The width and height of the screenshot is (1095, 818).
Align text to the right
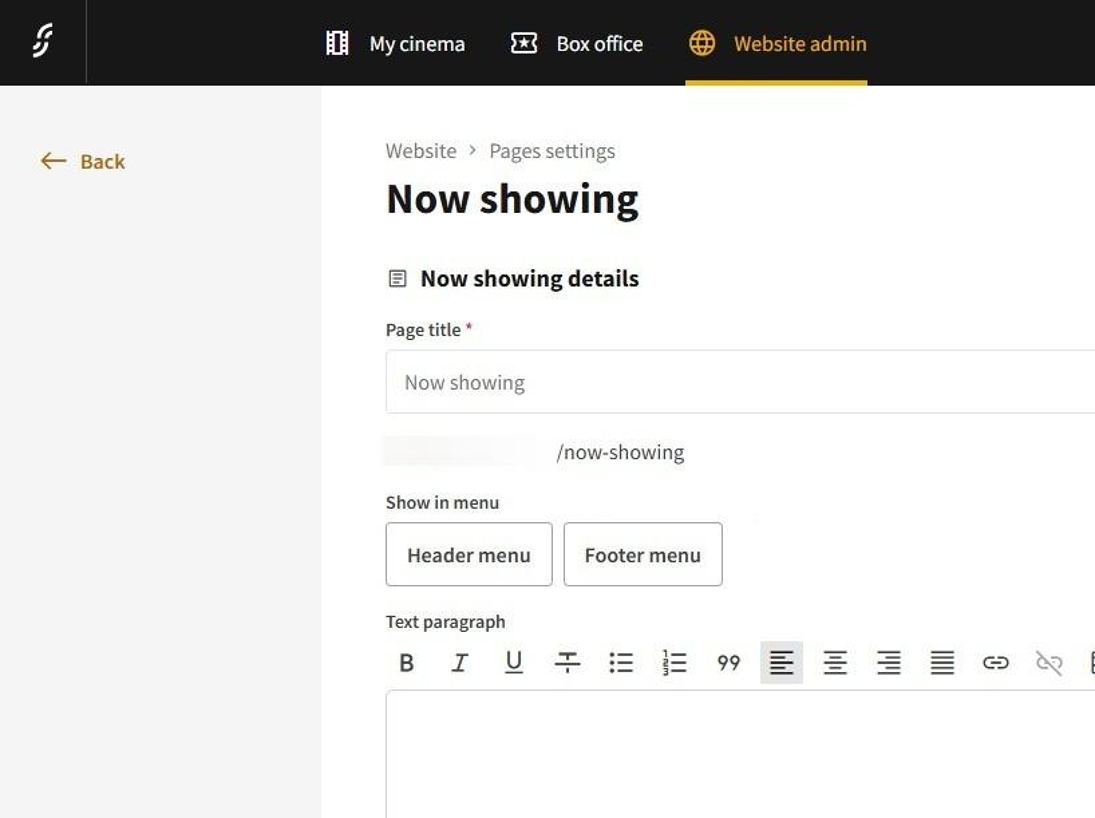(889, 663)
